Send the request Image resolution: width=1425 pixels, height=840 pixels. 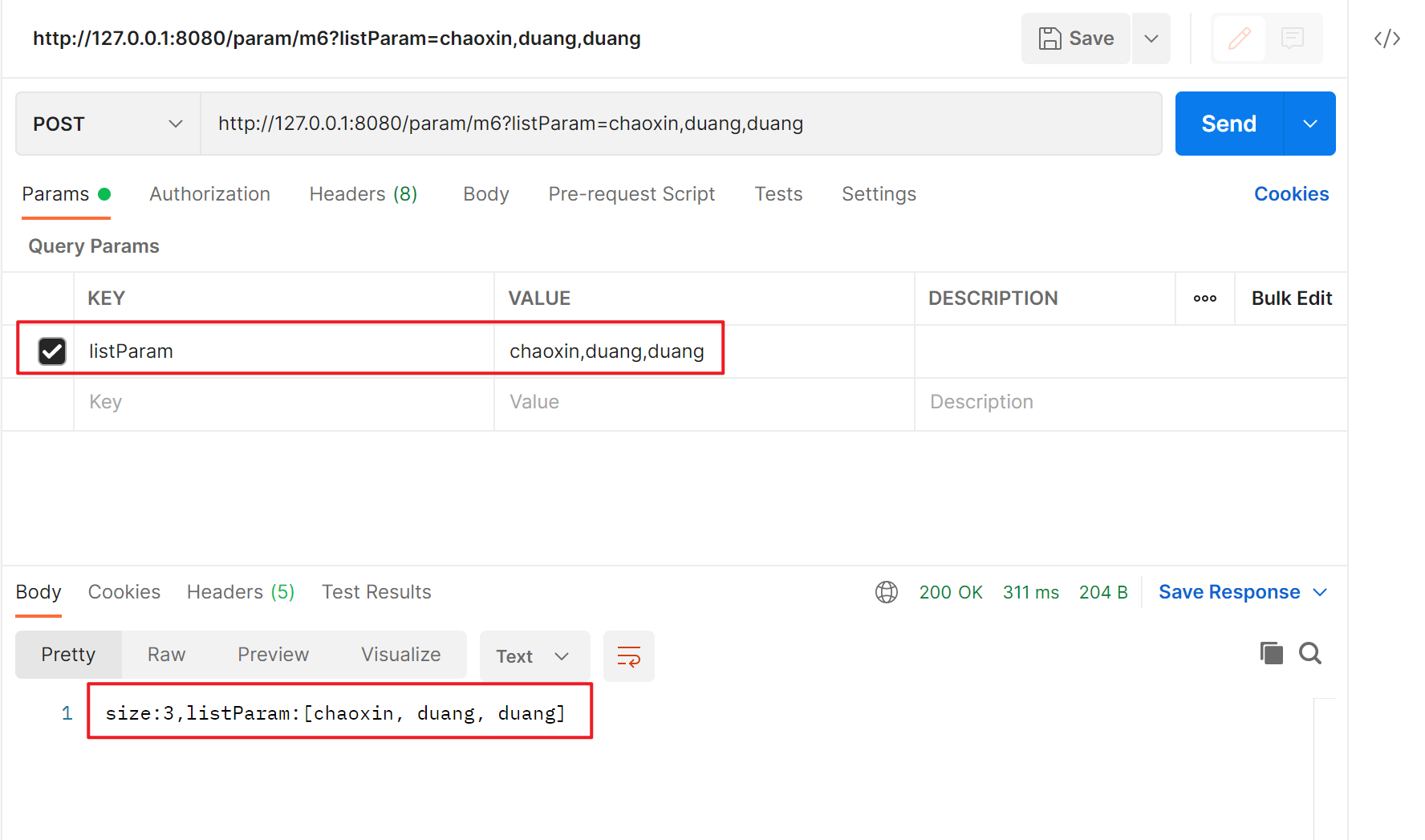pyautogui.click(x=1228, y=124)
